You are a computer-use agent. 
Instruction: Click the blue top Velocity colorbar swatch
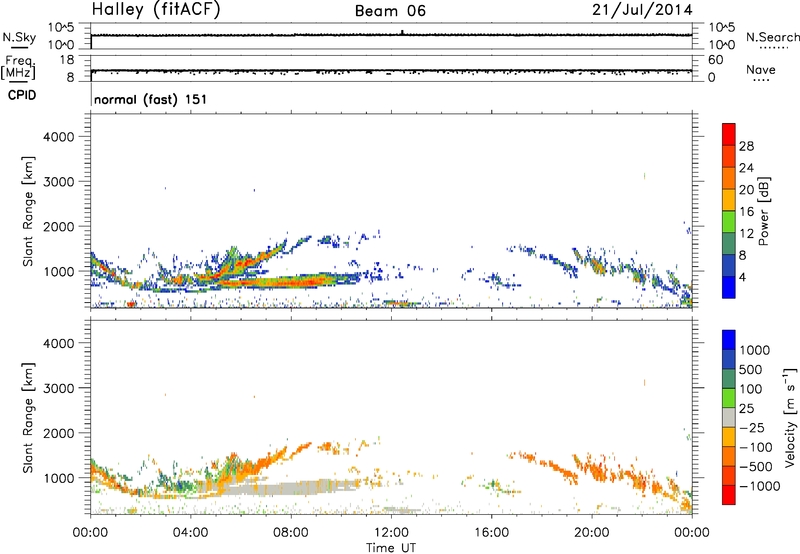click(729, 340)
